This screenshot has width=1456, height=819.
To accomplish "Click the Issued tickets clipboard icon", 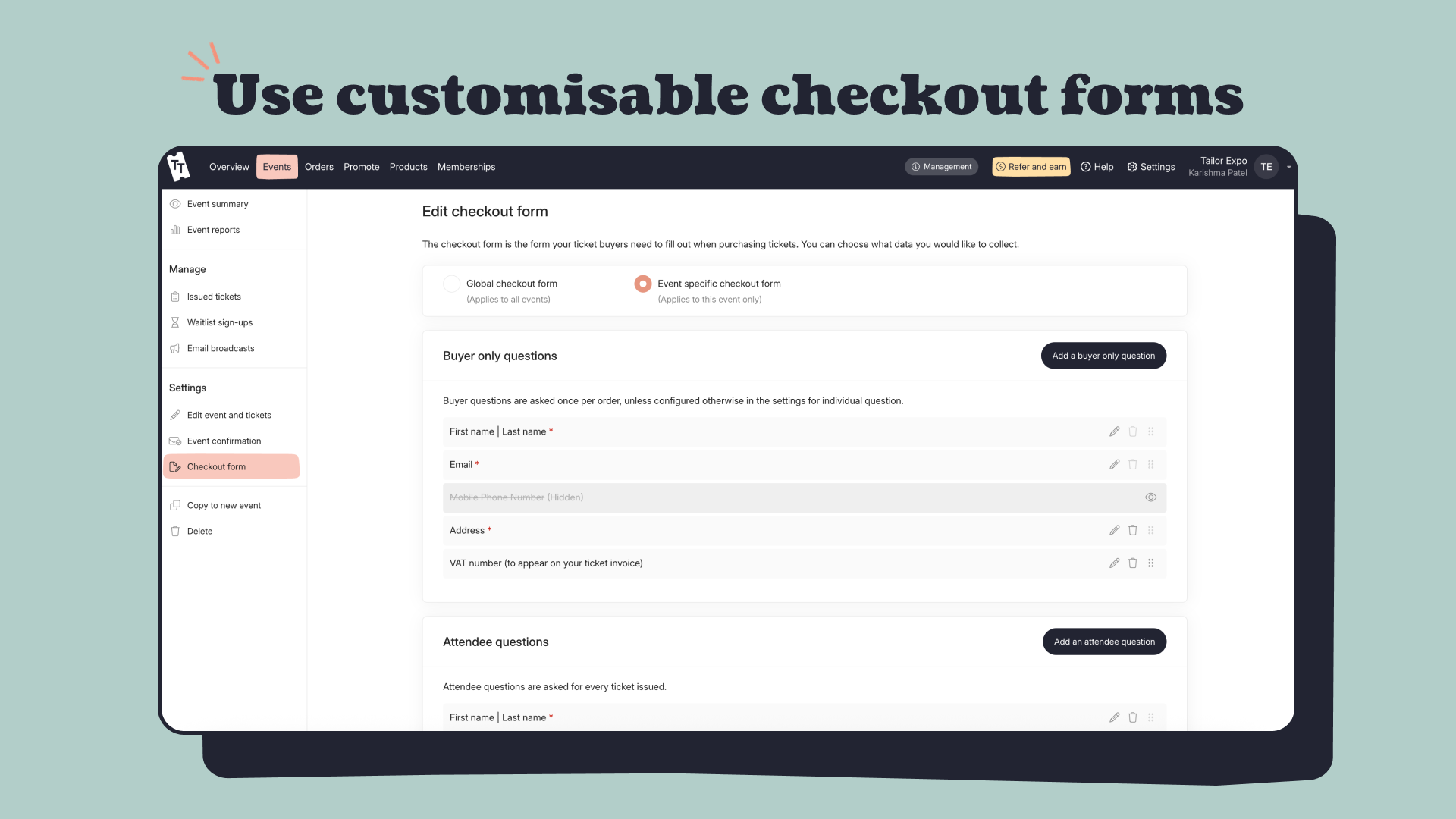I will pos(175,297).
